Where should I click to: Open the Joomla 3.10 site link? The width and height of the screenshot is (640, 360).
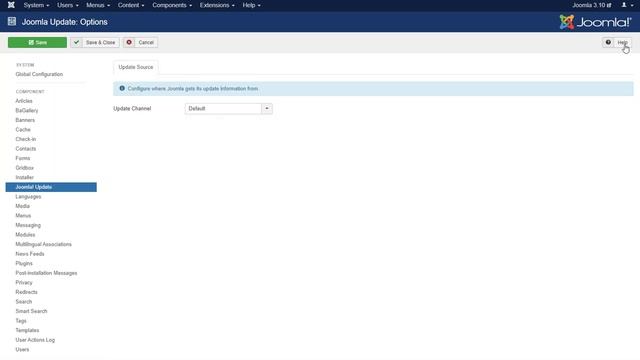tap(591, 5)
